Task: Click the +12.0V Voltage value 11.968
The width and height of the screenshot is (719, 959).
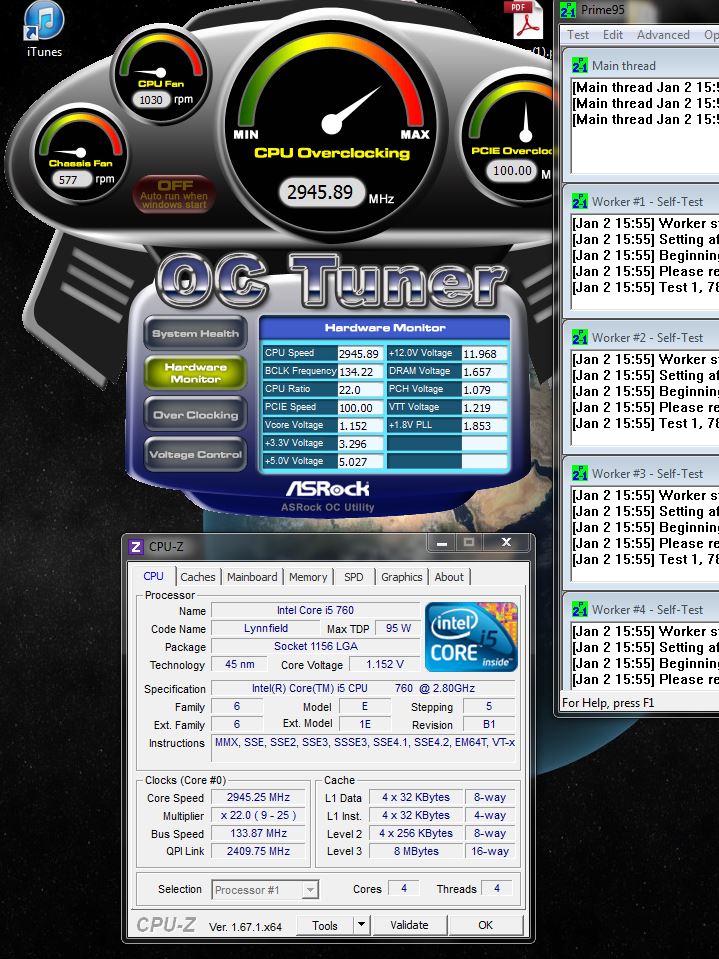Action: pos(485,354)
